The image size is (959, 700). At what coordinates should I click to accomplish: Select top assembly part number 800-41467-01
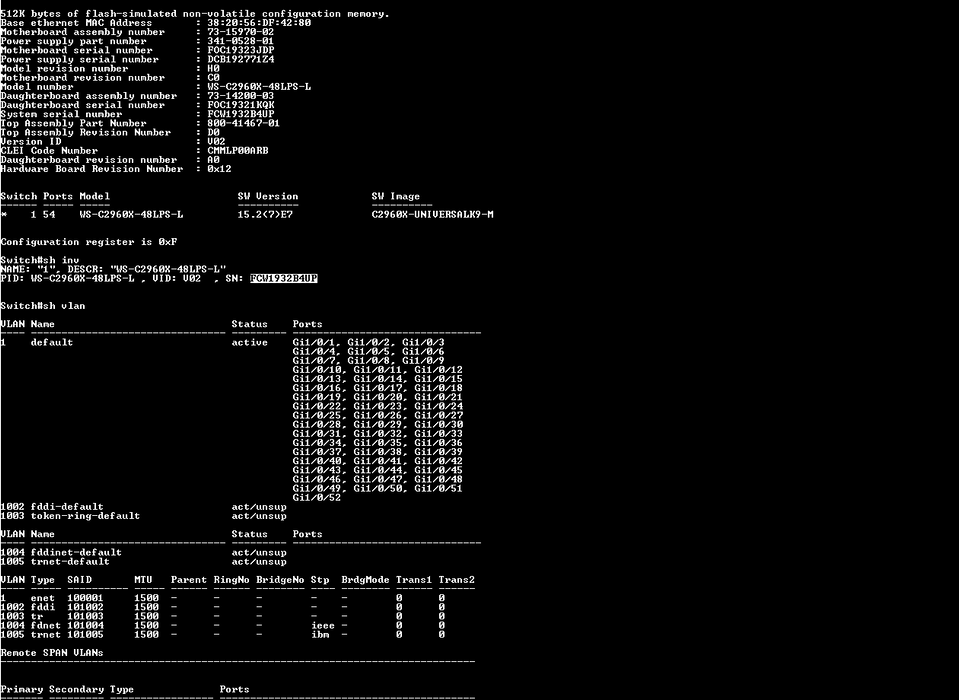click(x=243, y=123)
